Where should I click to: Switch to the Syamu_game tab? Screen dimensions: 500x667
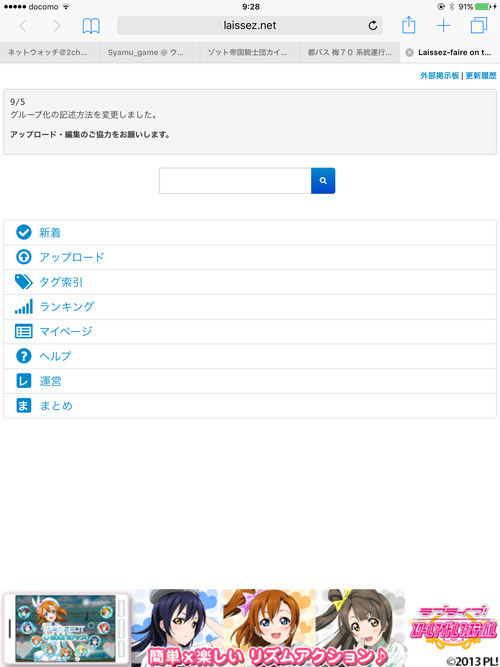click(x=150, y=53)
